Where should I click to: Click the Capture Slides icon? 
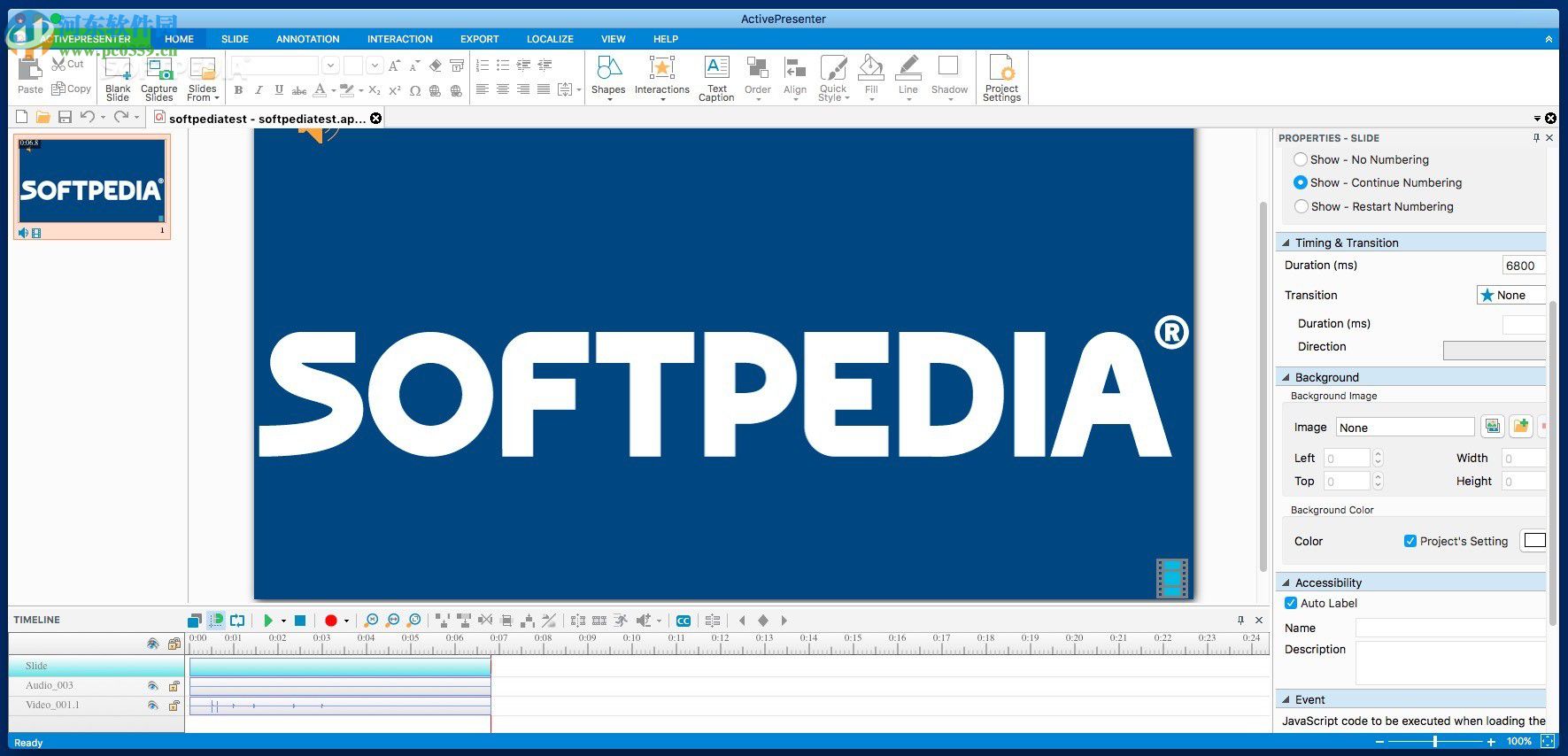point(159,69)
